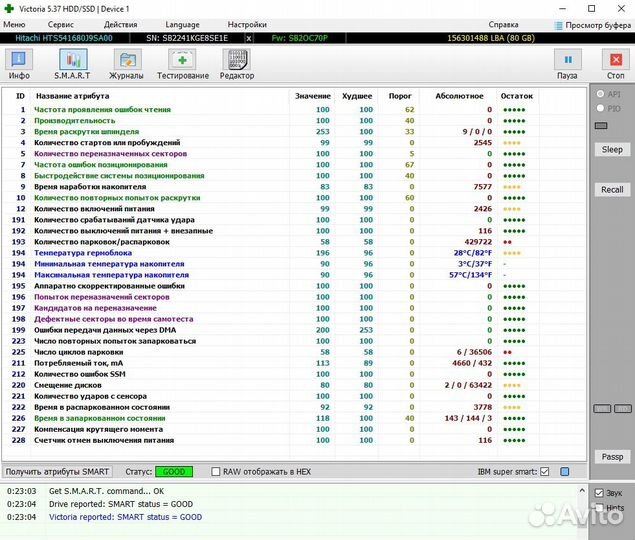Open the Language menu
This screenshot has width=635, height=540.
[182, 24]
